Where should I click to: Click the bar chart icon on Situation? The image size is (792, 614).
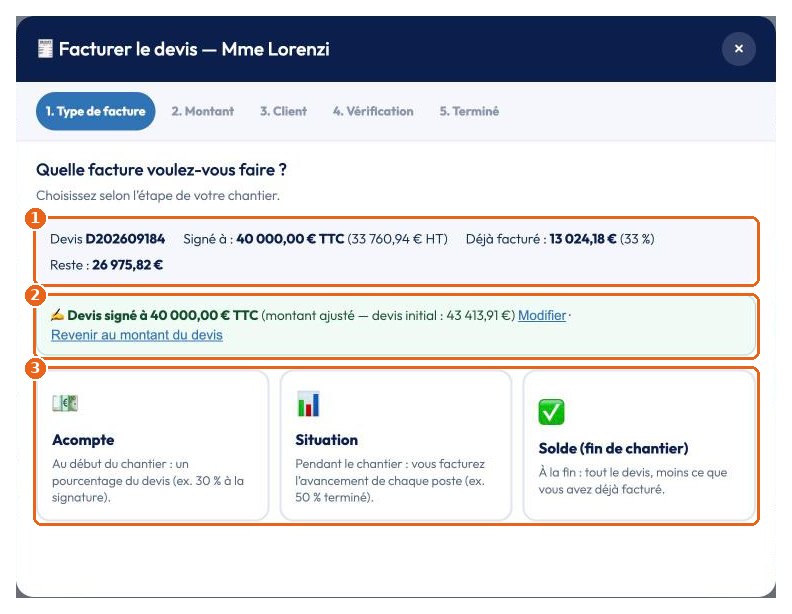[x=309, y=403]
